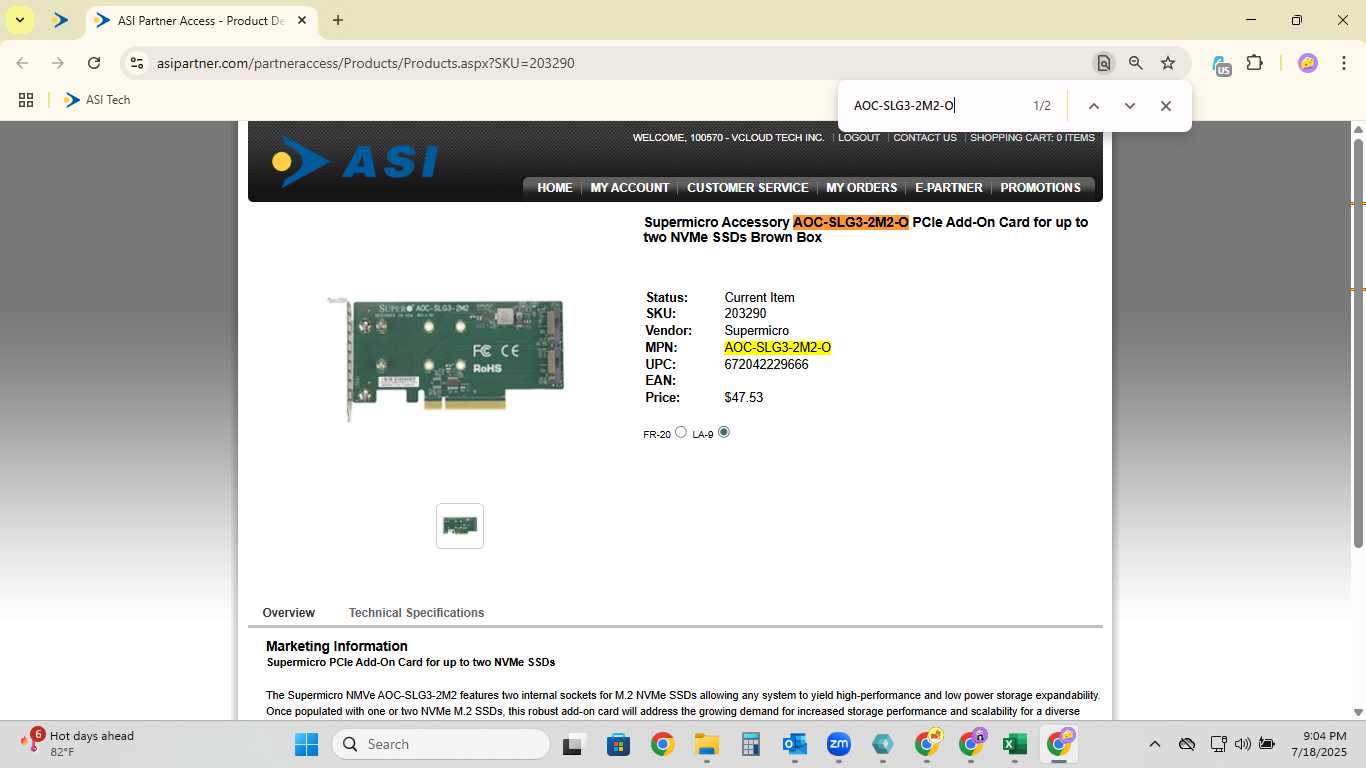Open Calculator from the taskbar
This screenshot has width=1366, height=768.
pyautogui.click(x=751, y=744)
